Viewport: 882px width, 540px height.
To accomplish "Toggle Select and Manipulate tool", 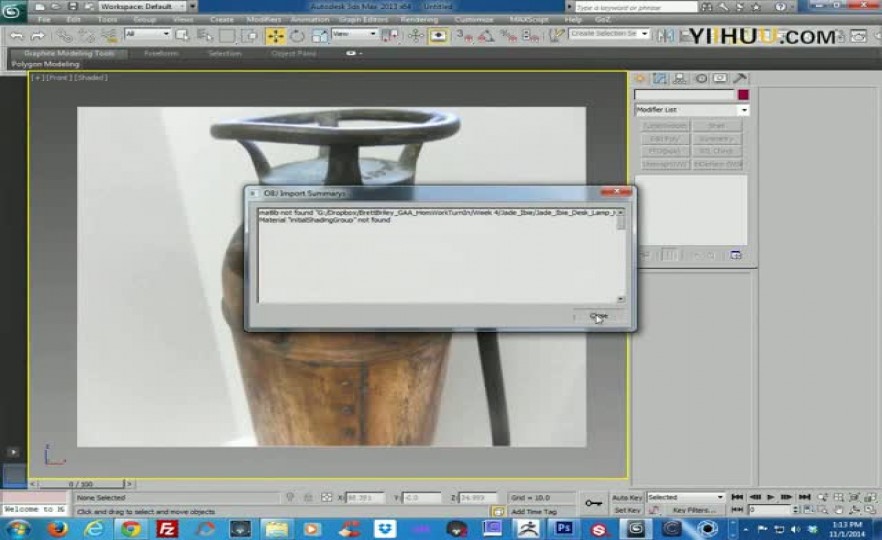I will [x=416, y=36].
